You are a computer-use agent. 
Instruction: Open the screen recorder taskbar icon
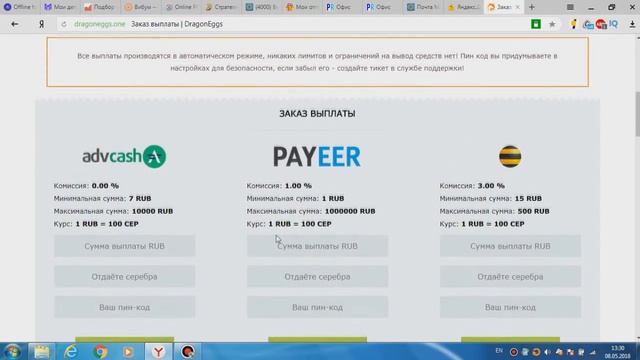(187, 351)
